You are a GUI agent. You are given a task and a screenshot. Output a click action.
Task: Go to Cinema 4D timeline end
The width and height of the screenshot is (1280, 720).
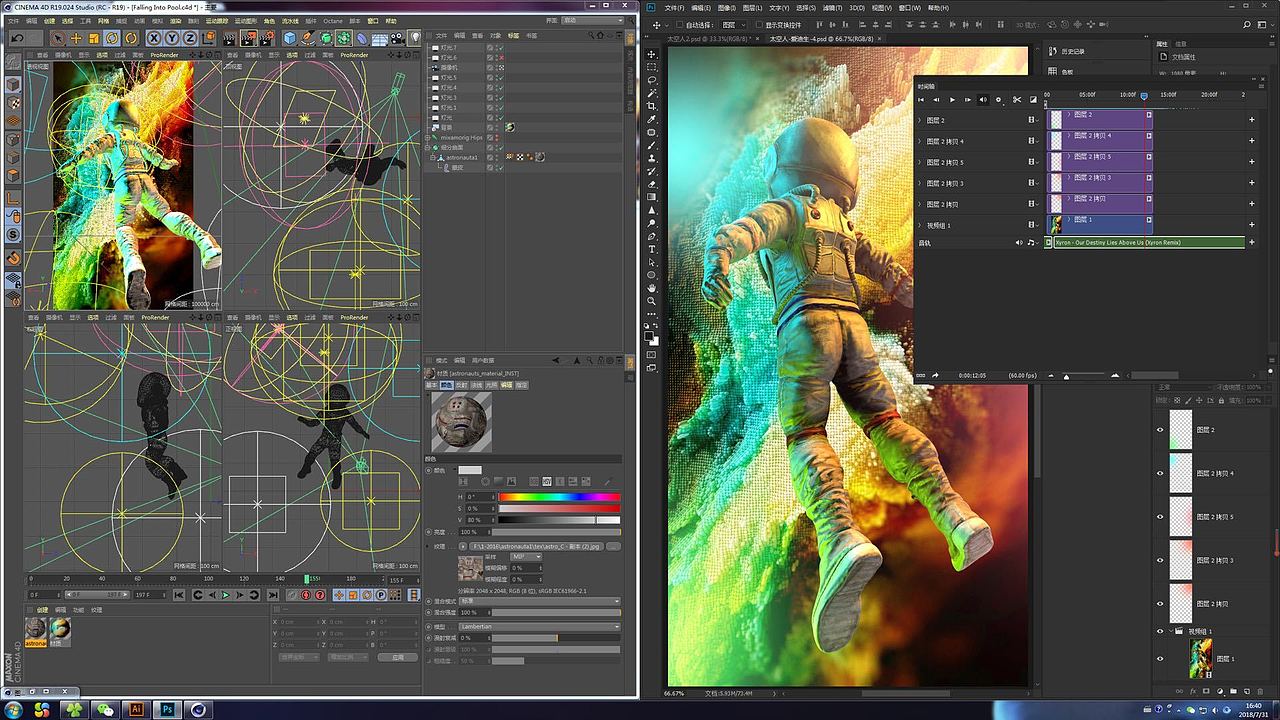point(272,595)
